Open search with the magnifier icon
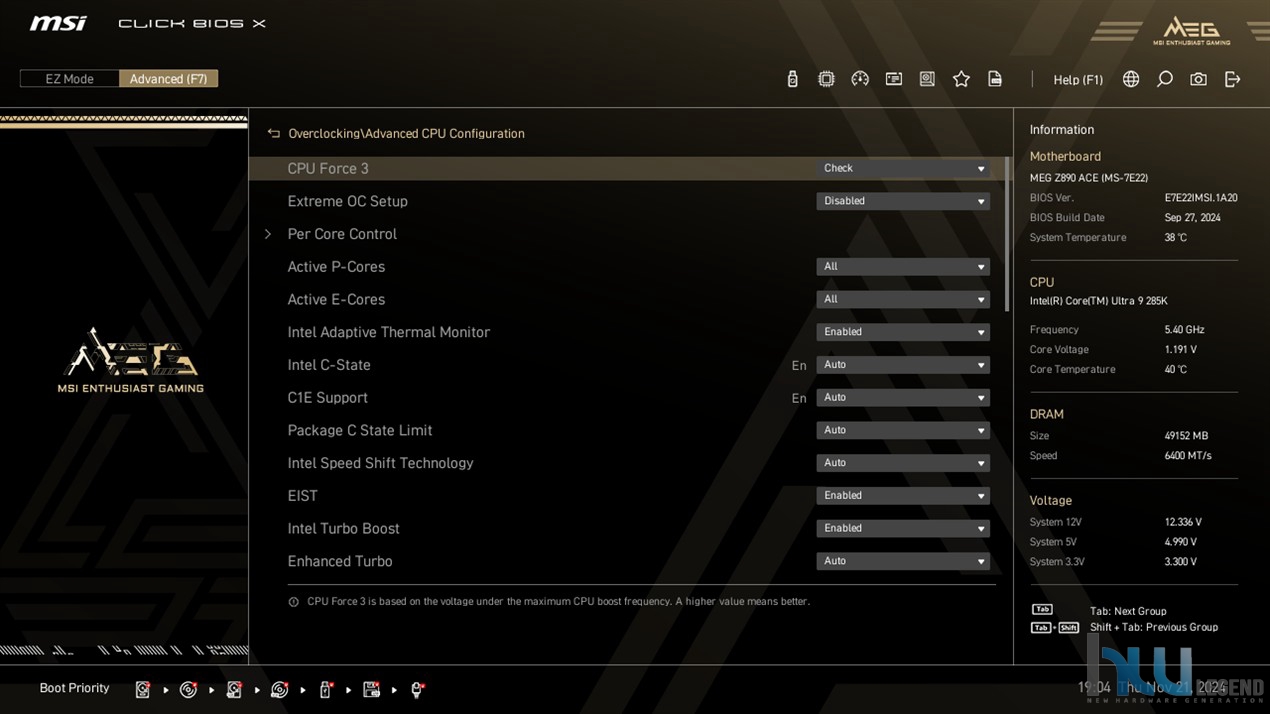 (x=1165, y=79)
